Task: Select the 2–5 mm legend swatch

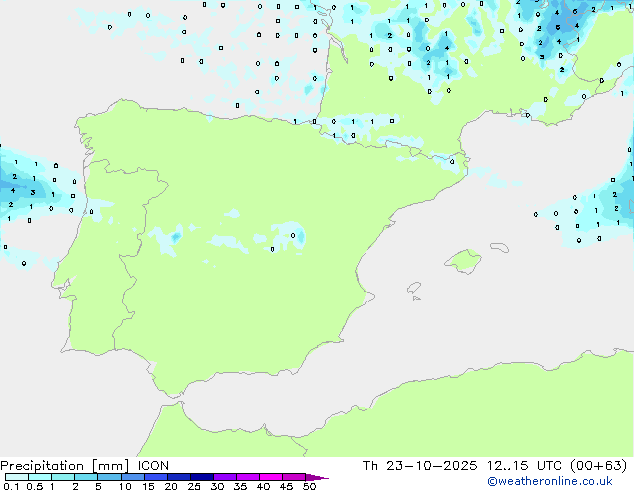Action: tap(86, 477)
